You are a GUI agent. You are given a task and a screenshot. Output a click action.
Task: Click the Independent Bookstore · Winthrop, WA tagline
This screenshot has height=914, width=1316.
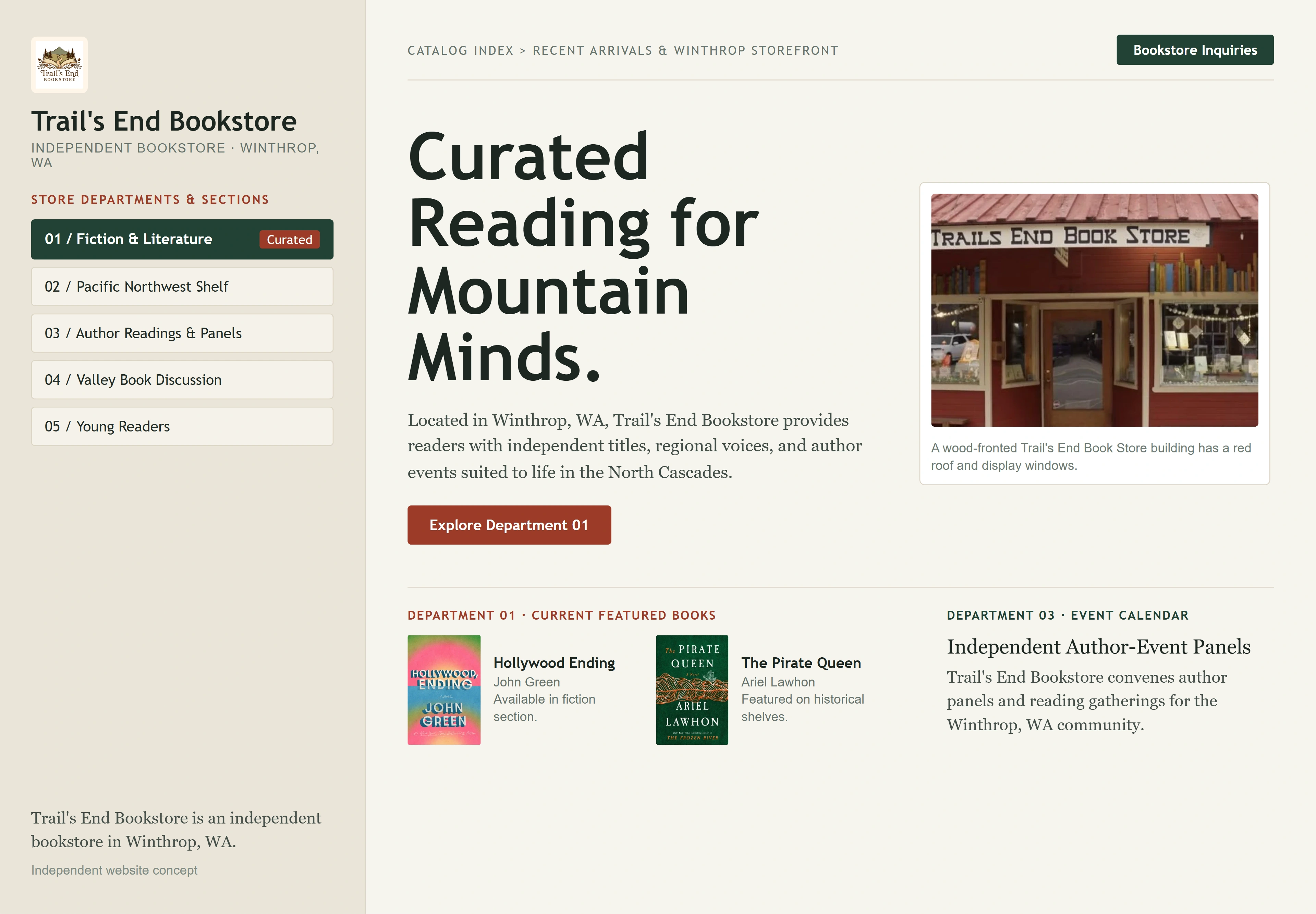[175, 155]
